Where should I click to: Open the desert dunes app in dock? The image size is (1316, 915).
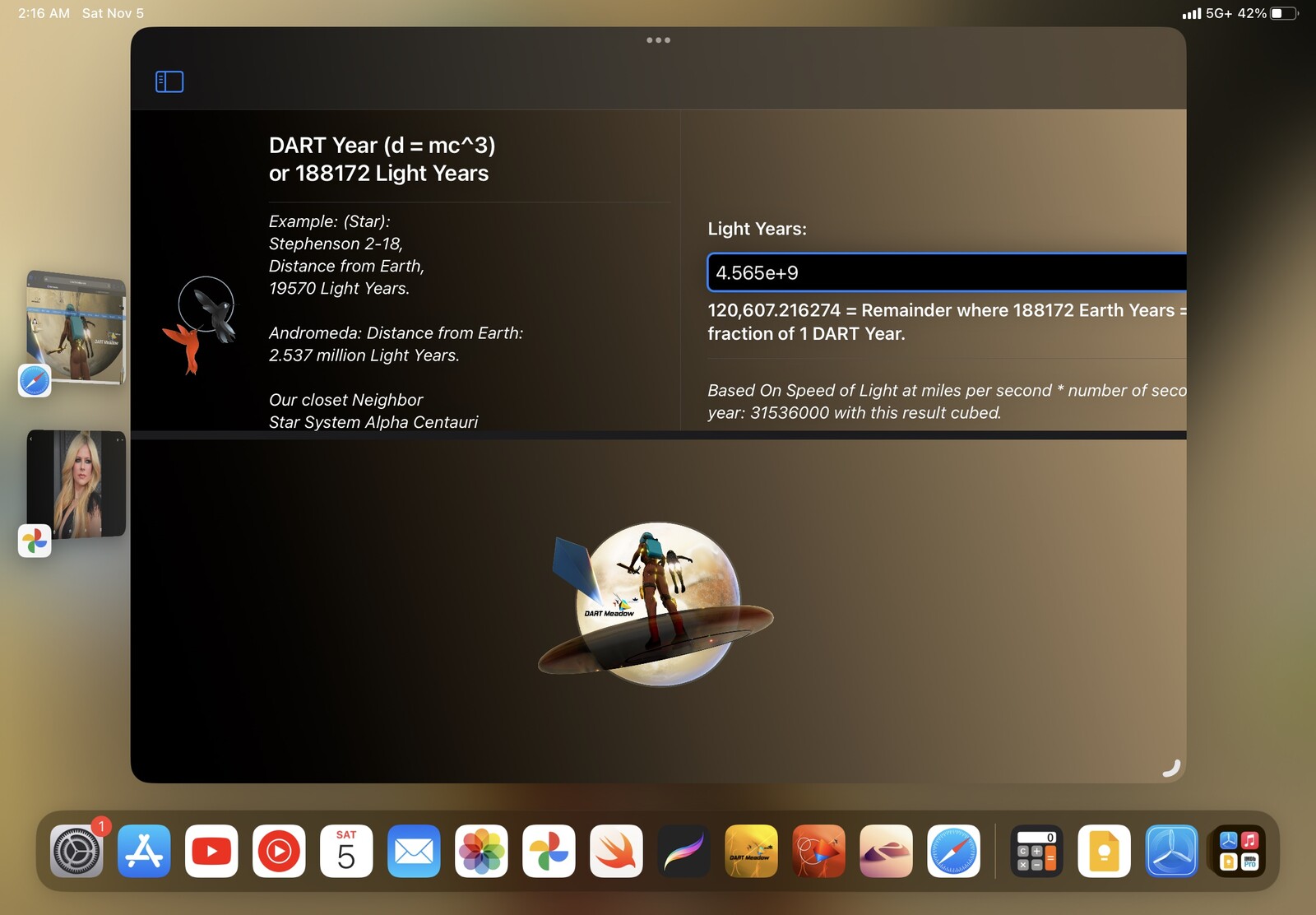click(886, 851)
